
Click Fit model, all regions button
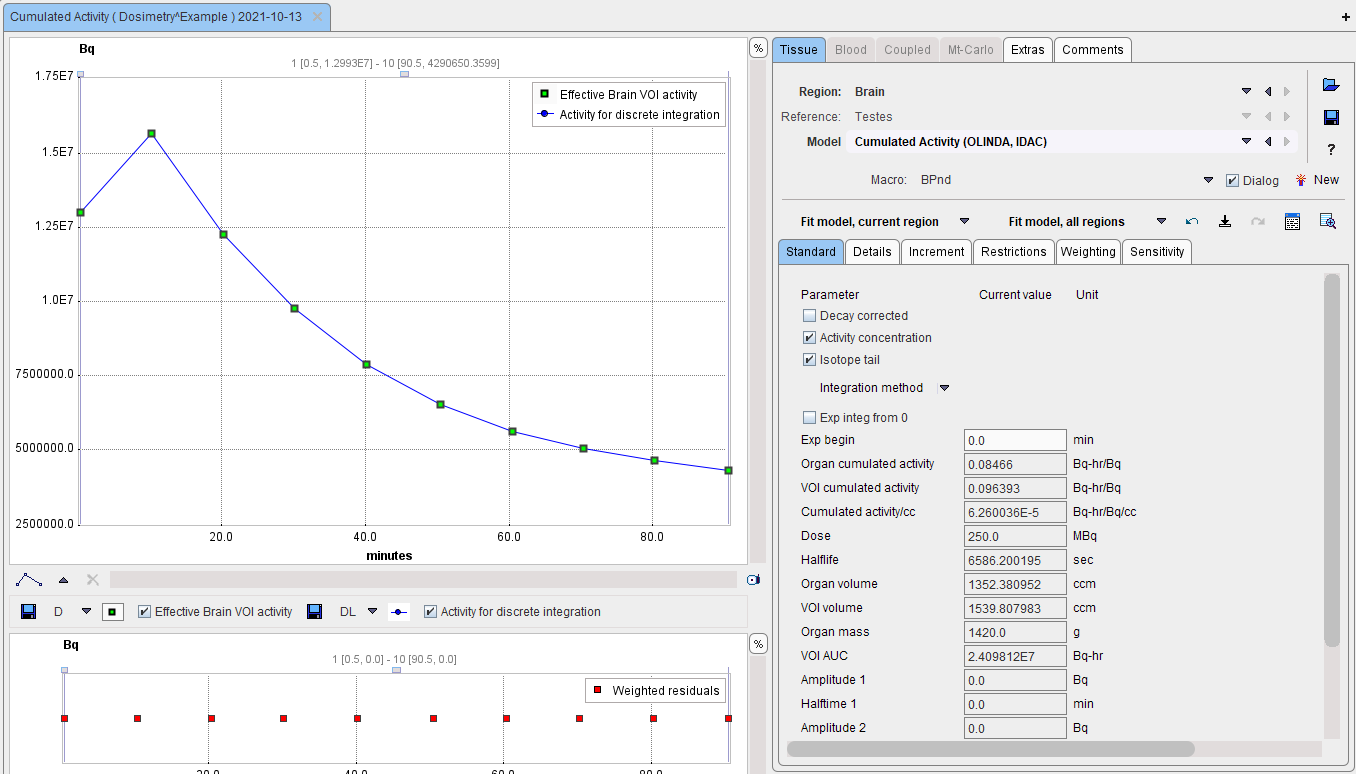1067,222
